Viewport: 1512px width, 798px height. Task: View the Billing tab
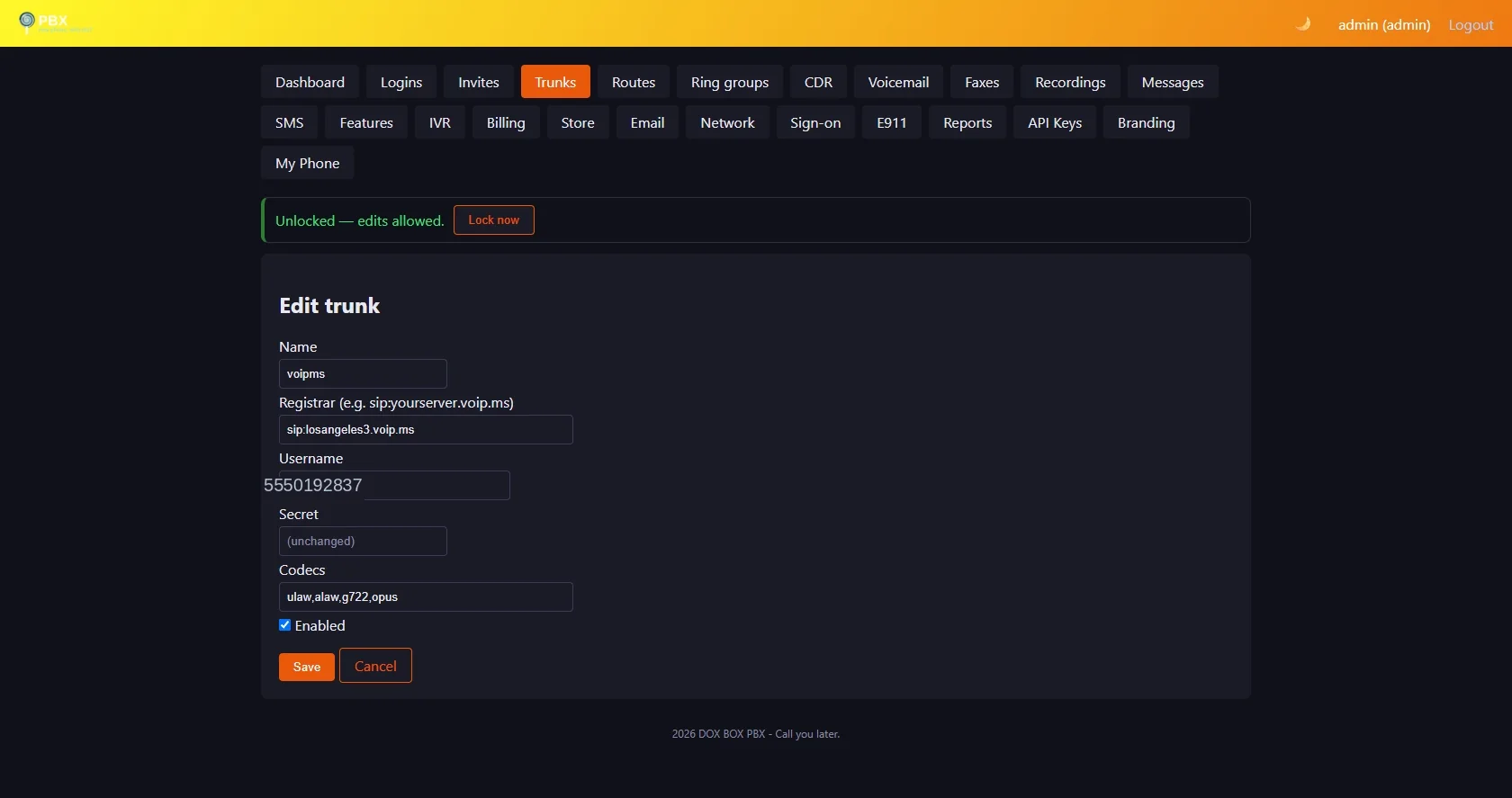point(506,122)
